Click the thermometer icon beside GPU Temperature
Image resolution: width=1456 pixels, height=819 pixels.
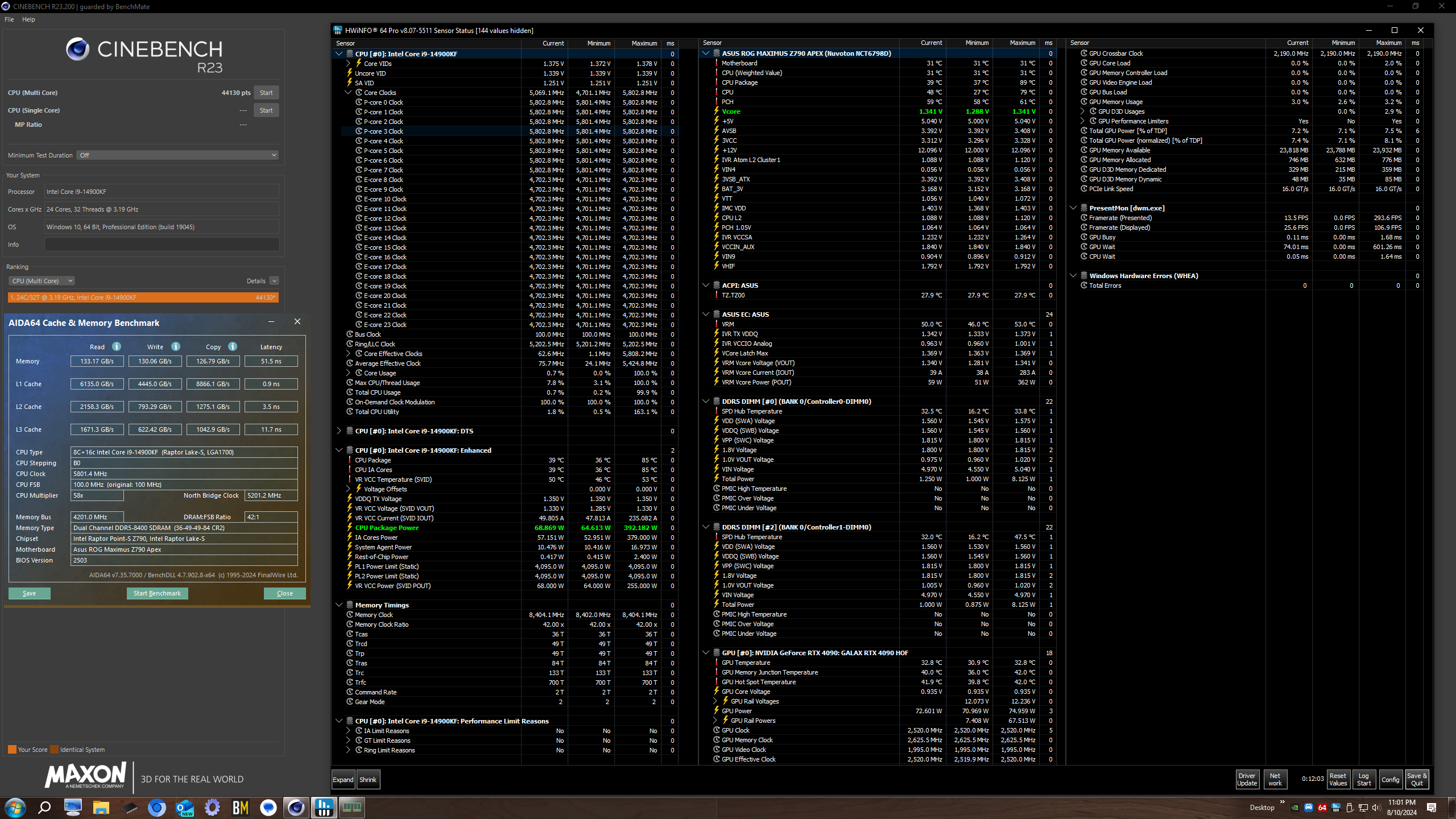click(717, 662)
